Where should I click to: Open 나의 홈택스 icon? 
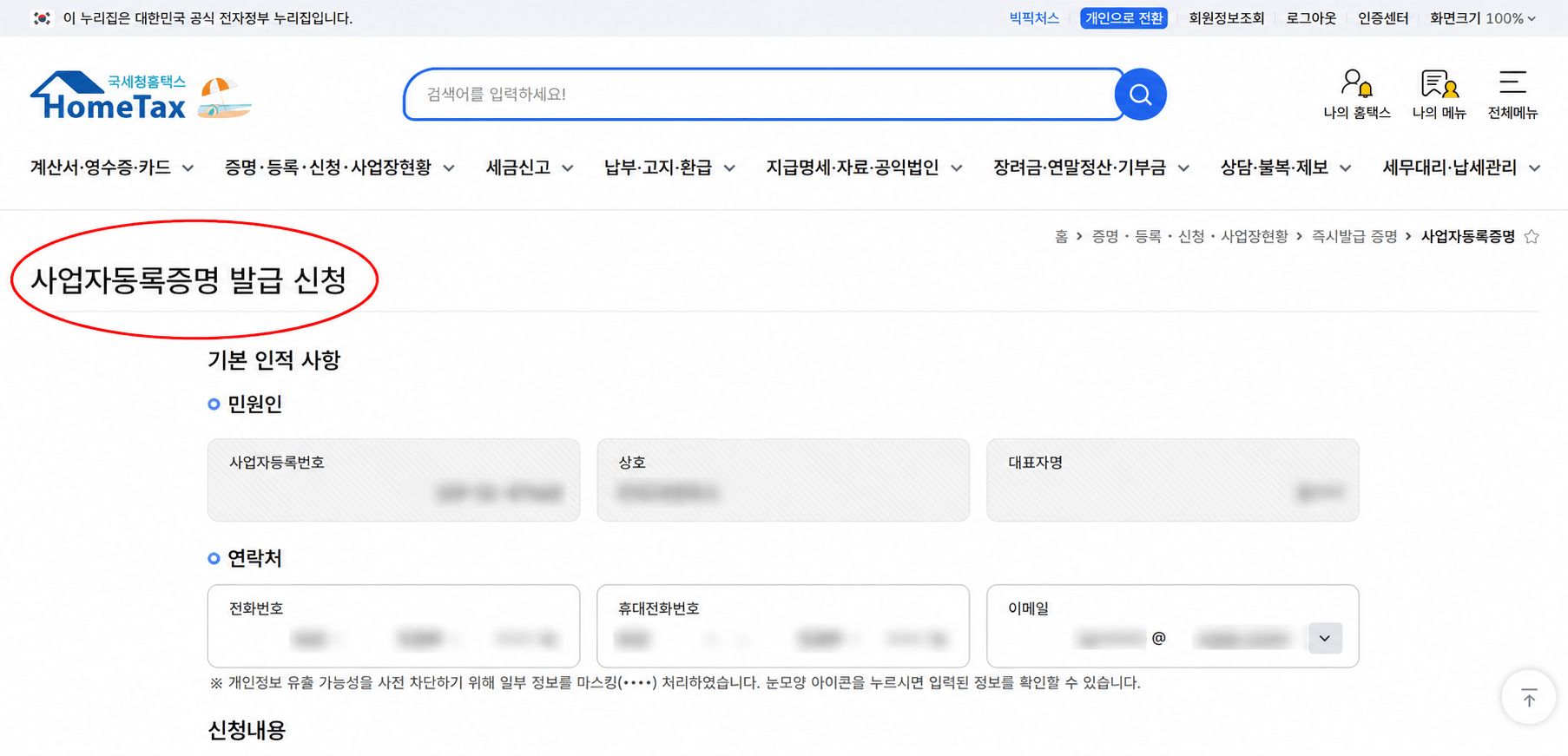pos(1356,94)
